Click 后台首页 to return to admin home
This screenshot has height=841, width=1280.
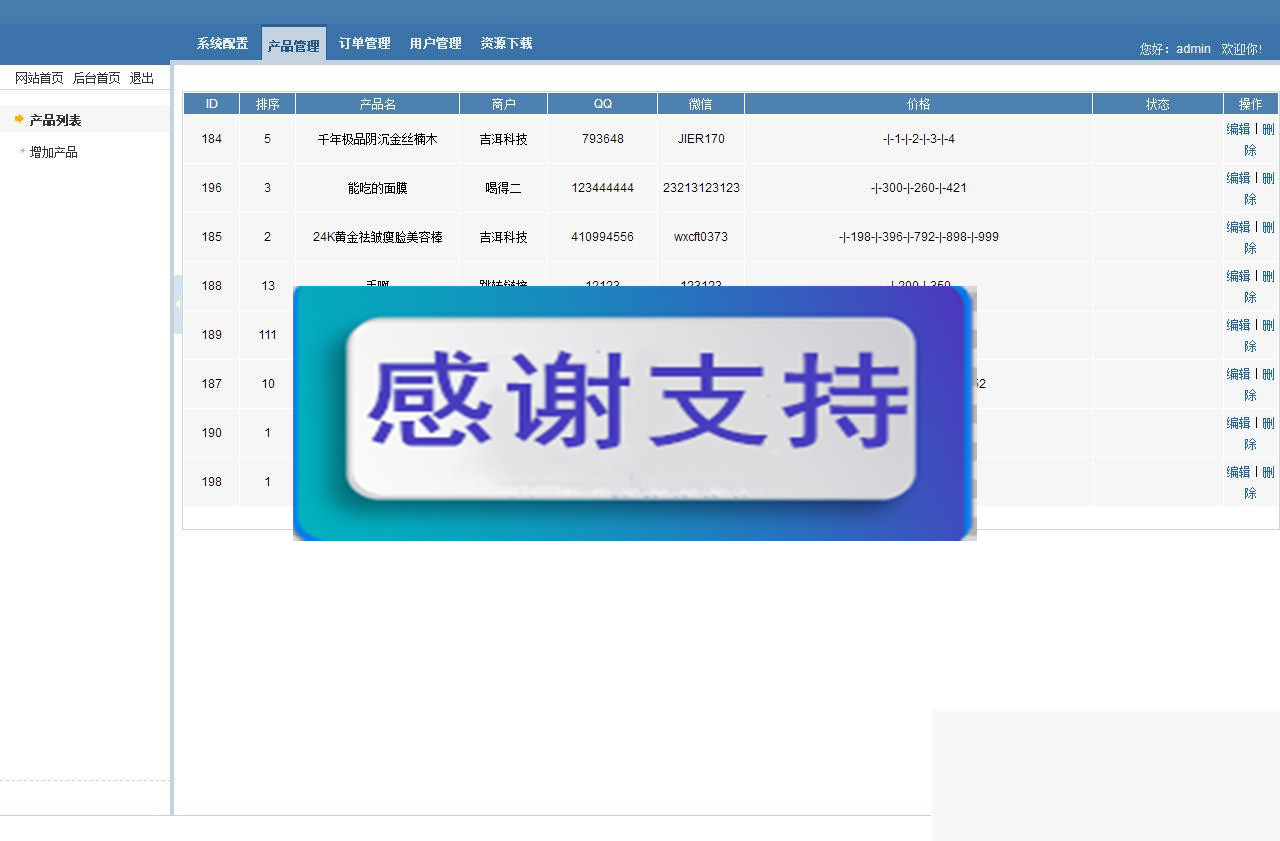(96, 77)
